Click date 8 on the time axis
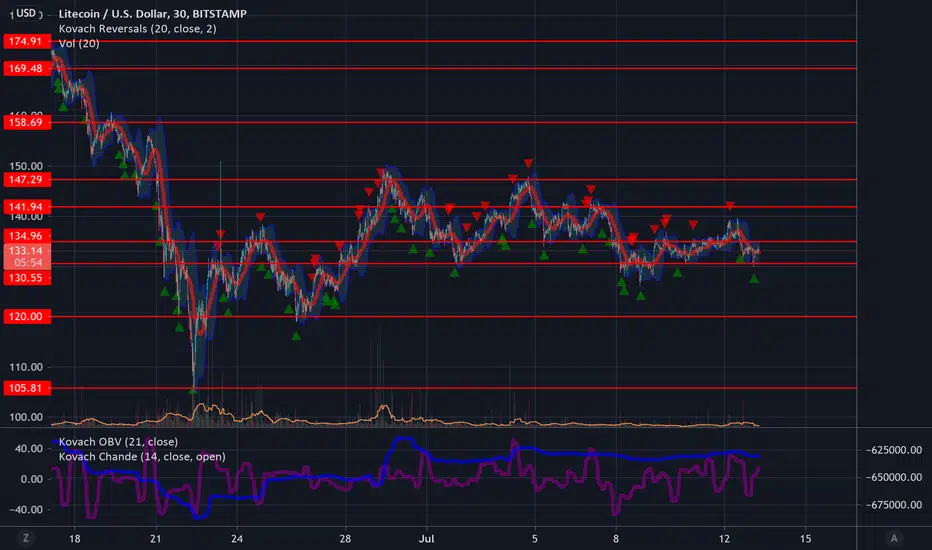The width and height of the screenshot is (932, 550). click(616, 539)
